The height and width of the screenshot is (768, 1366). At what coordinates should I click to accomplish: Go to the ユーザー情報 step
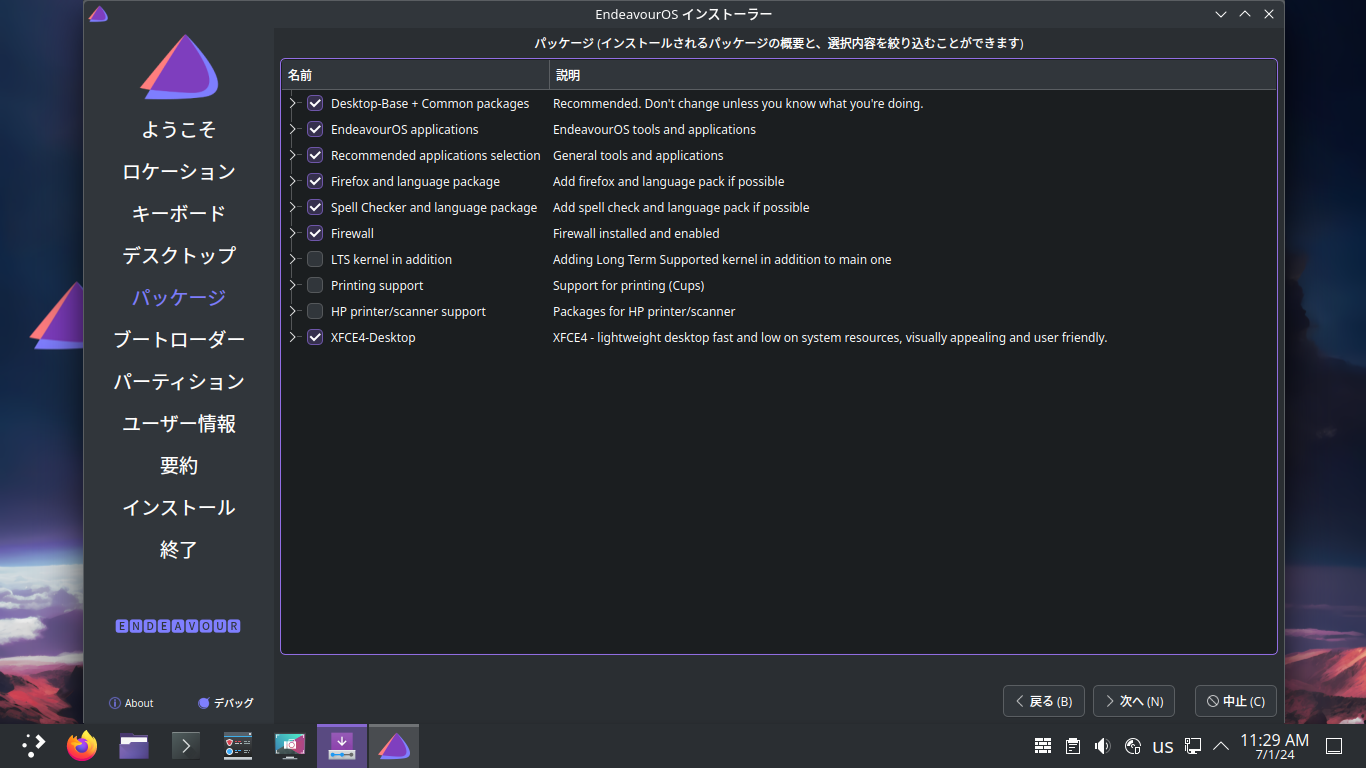pos(179,424)
